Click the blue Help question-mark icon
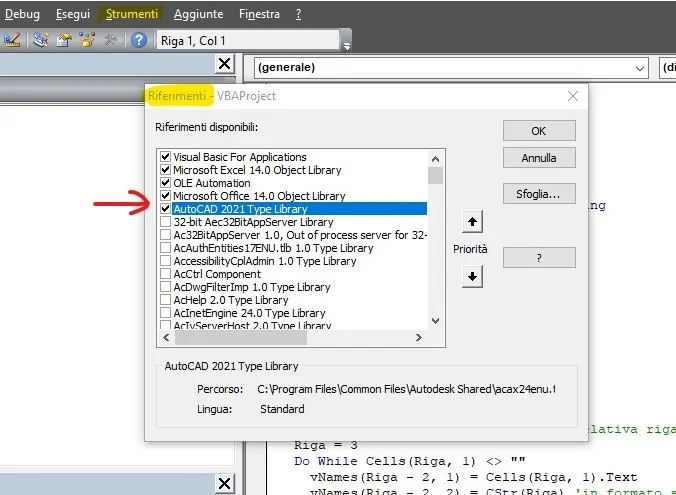Image resolution: width=676 pixels, height=495 pixels. 139,41
